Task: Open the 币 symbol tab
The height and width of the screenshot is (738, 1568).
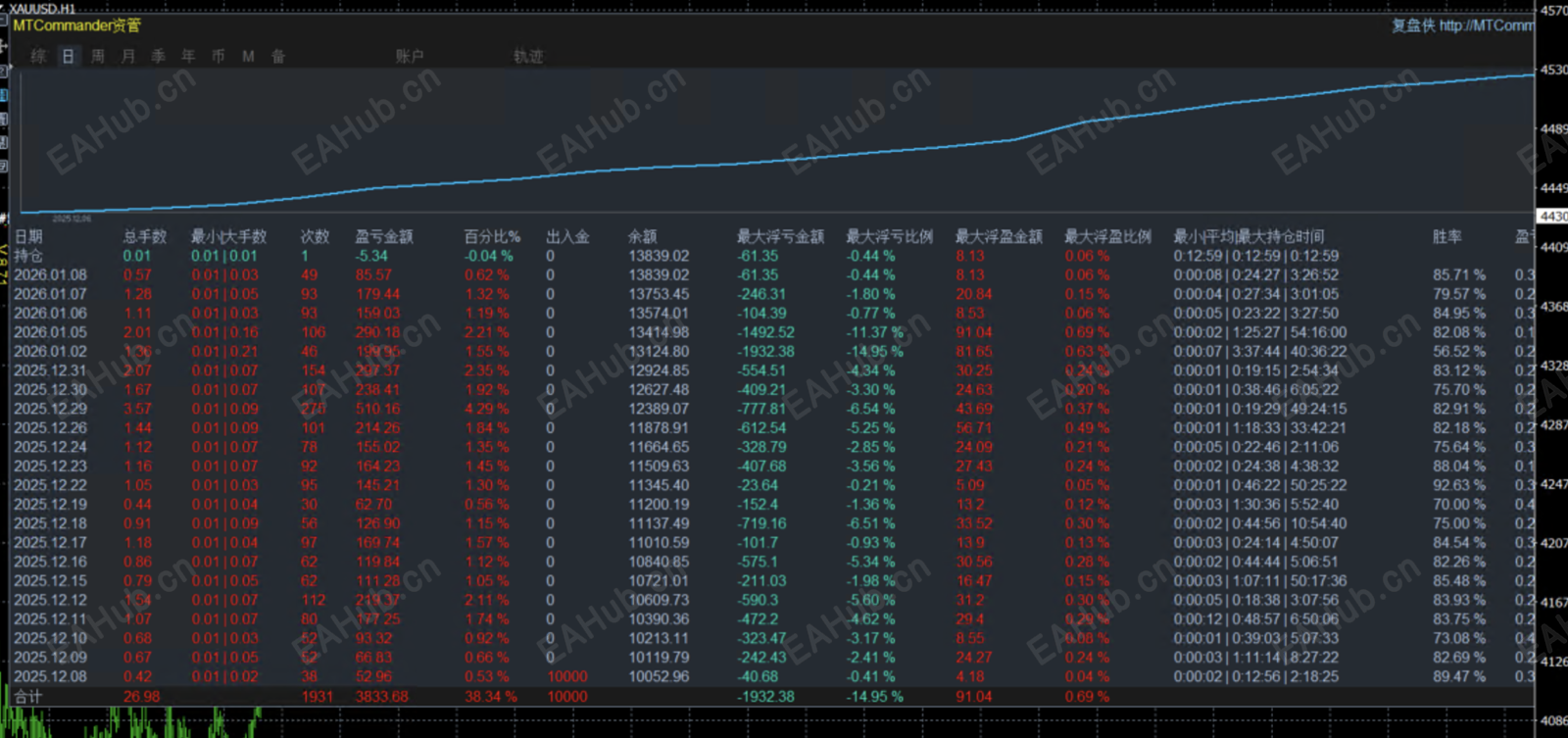Action: 219,56
